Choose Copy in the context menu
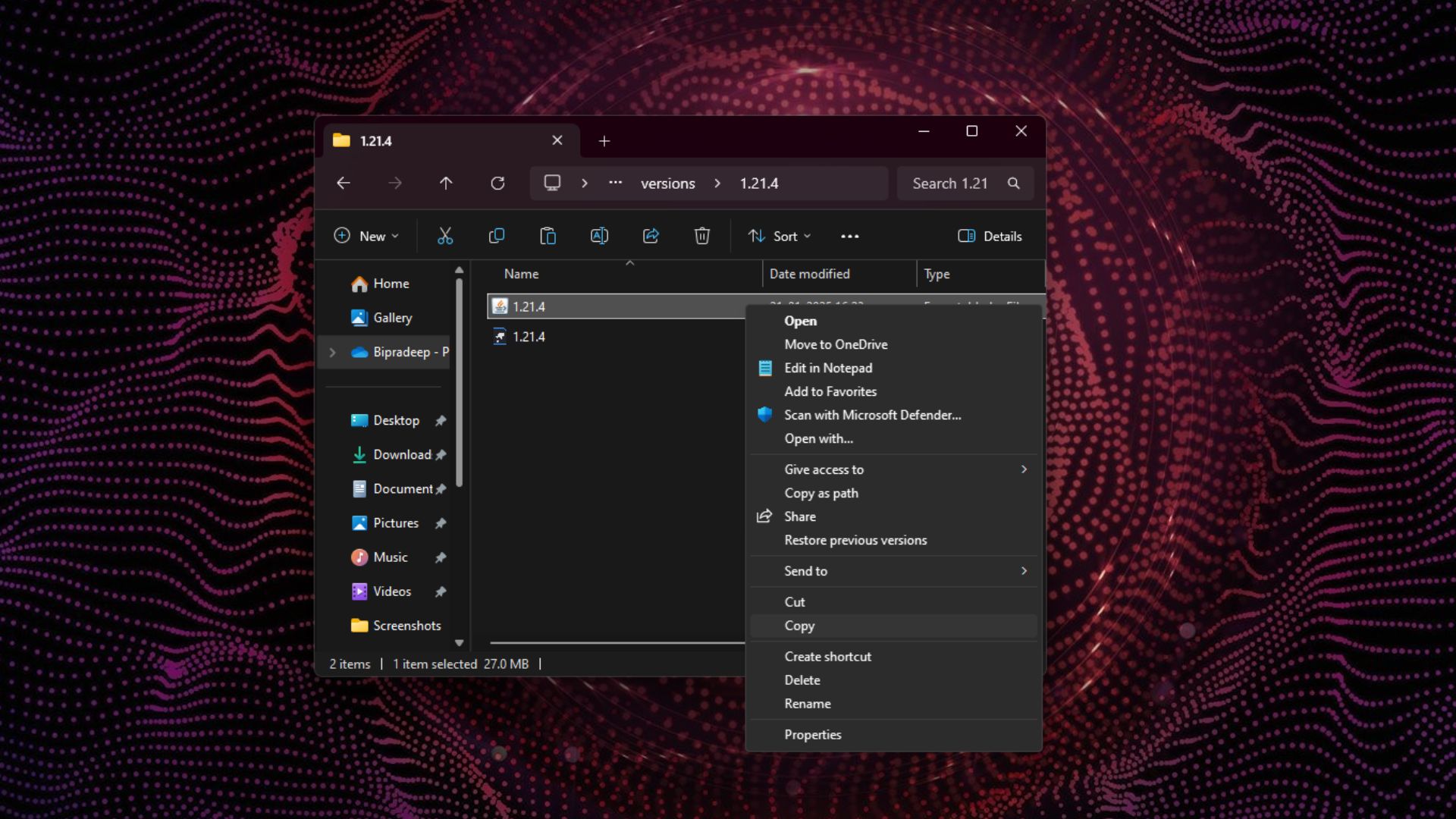 click(799, 626)
